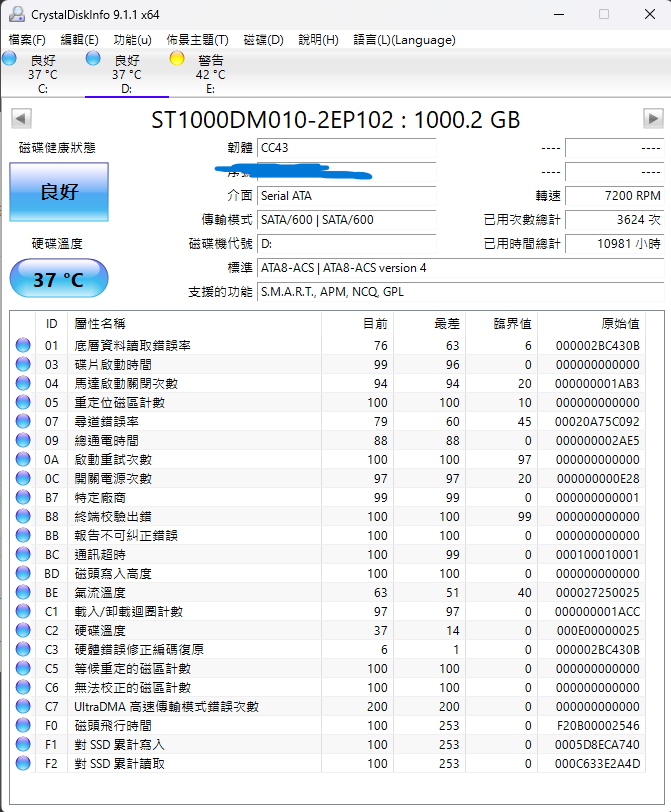Click the drive letter field D:
671x812 pixels.
pyautogui.click(x=346, y=244)
